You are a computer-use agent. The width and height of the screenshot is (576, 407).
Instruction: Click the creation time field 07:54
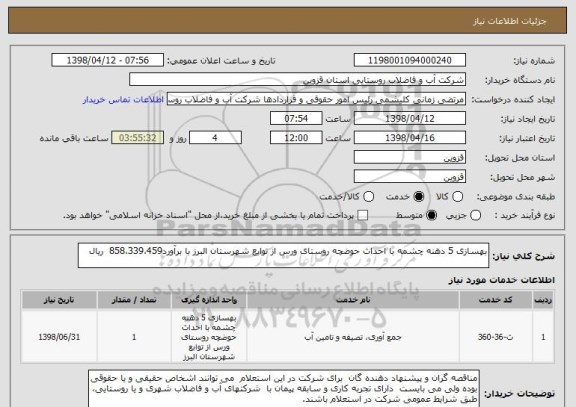click(296, 118)
